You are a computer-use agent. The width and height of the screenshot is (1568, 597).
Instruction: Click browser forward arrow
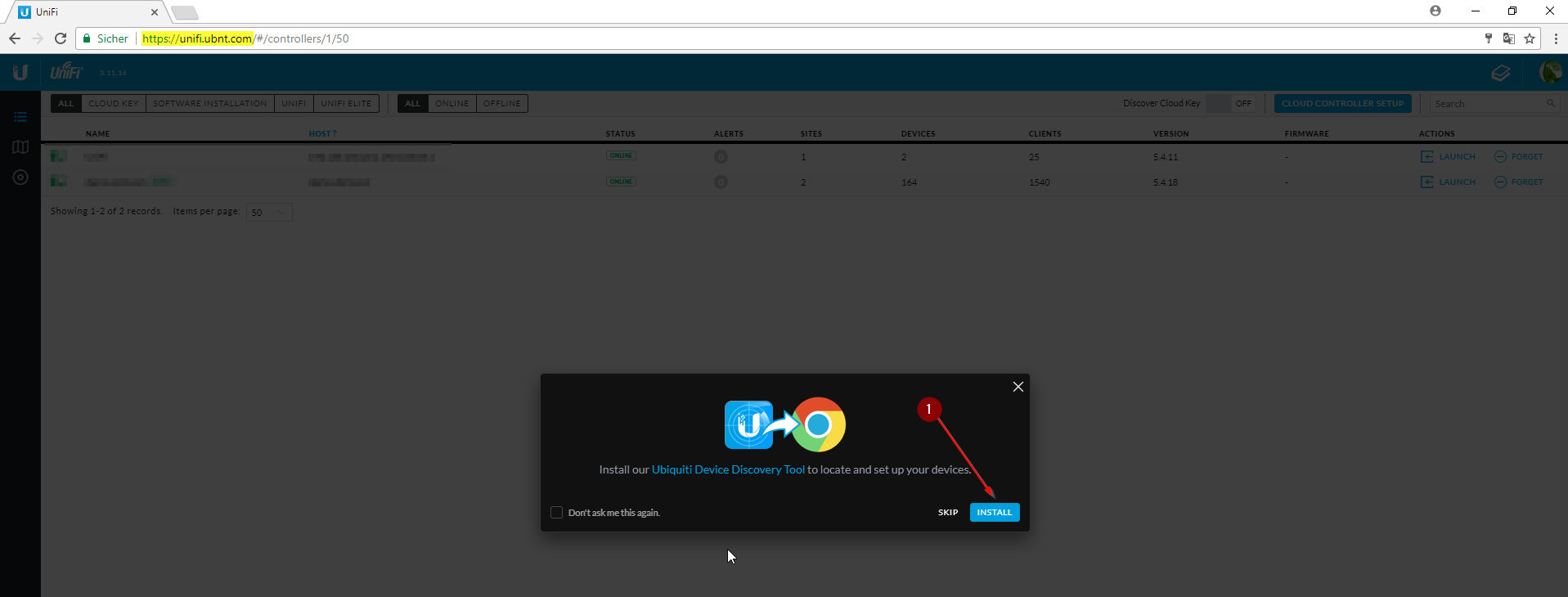pos(38,38)
